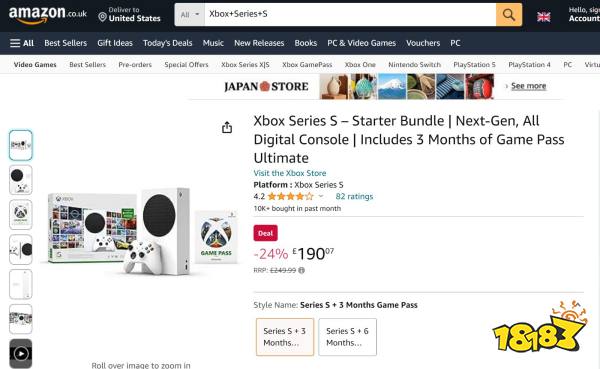Open the 82 ratings link
The height and width of the screenshot is (369, 600).
click(354, 196)
